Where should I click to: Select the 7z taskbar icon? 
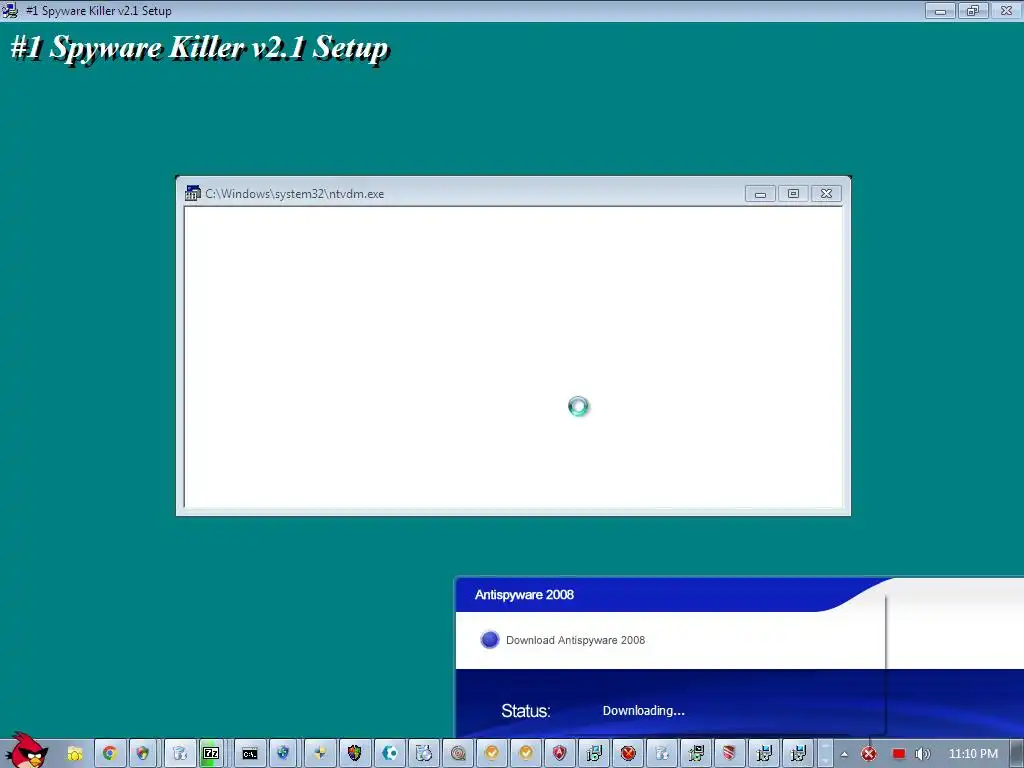click(210, 754)
